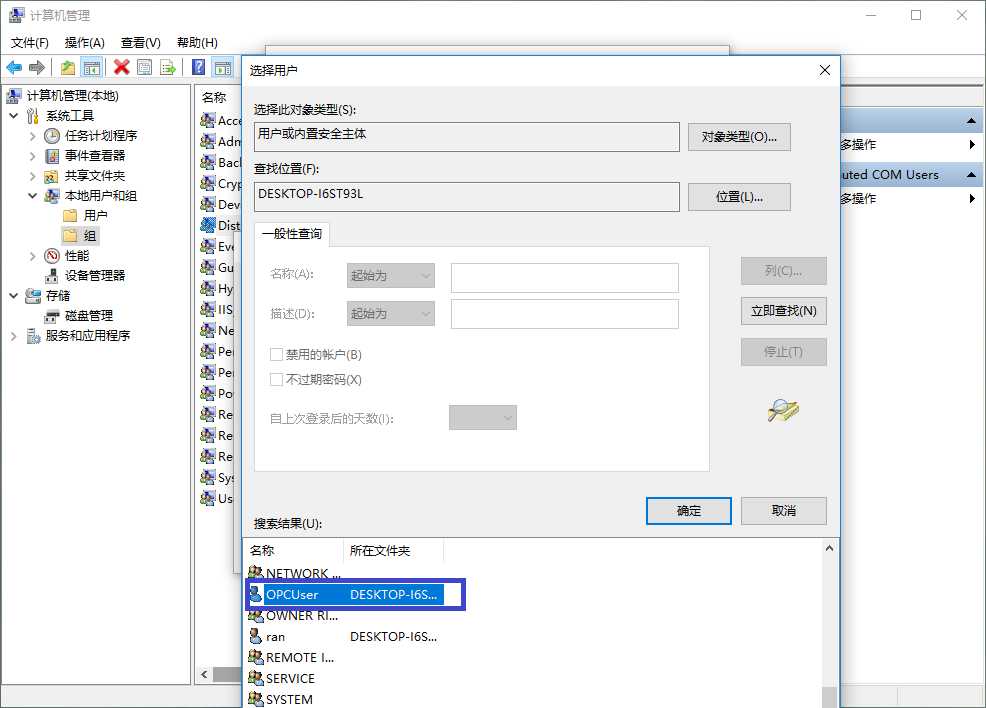Screen dimensions: 986x708
Task: Toggle the console tree pane toolbar icon
Action: 92,67
